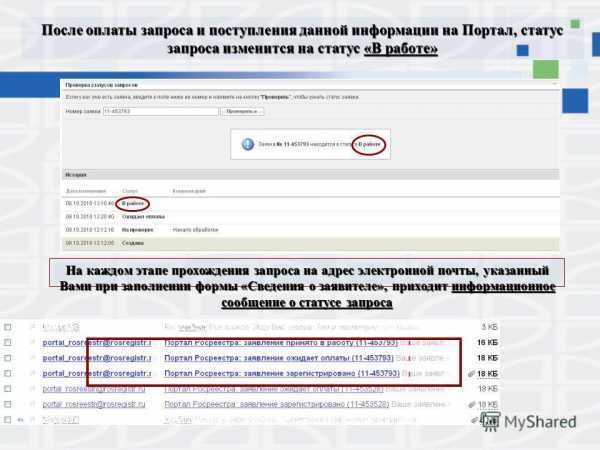Click the 'Проверить' button
This screenshot has width=600, height=450.
pyautogui.click(x=242, y=111)
